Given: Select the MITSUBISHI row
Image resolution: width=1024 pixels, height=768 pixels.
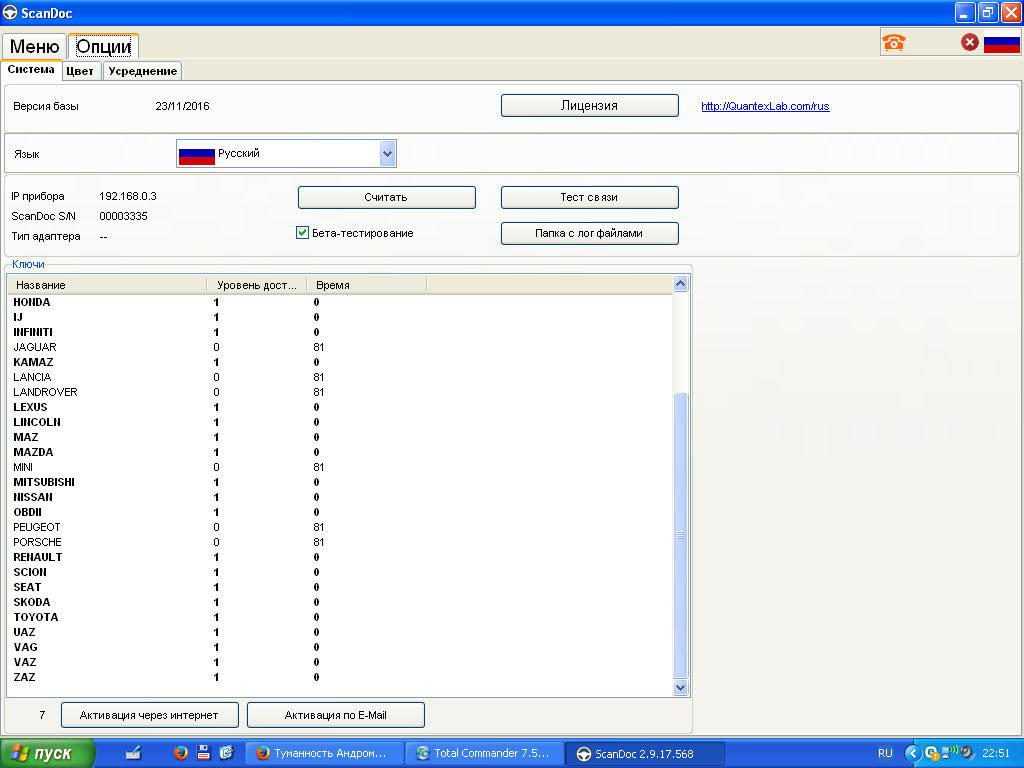Looking at the screenshot, I should [x=340, y=483].
